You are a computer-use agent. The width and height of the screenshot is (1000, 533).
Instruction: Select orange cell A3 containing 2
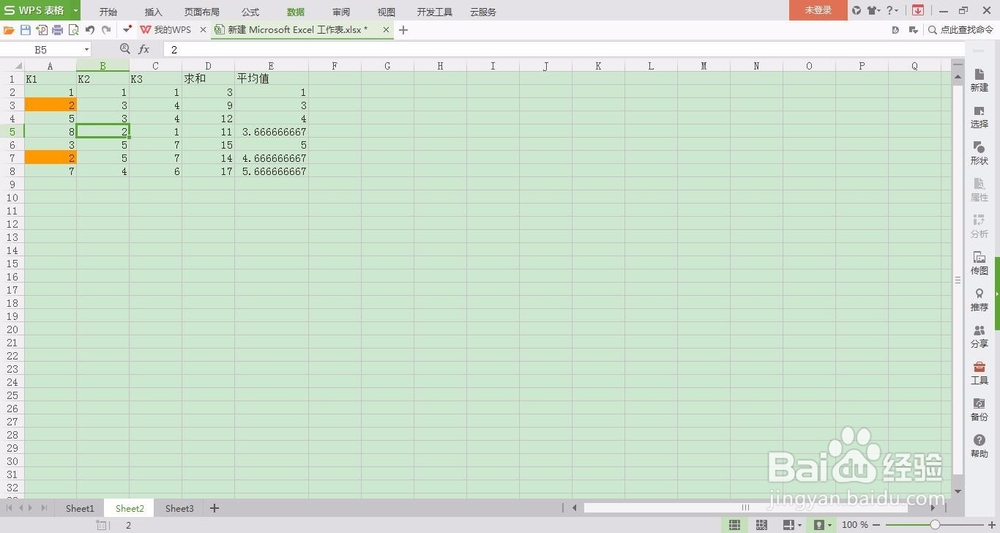pos(50,105)
